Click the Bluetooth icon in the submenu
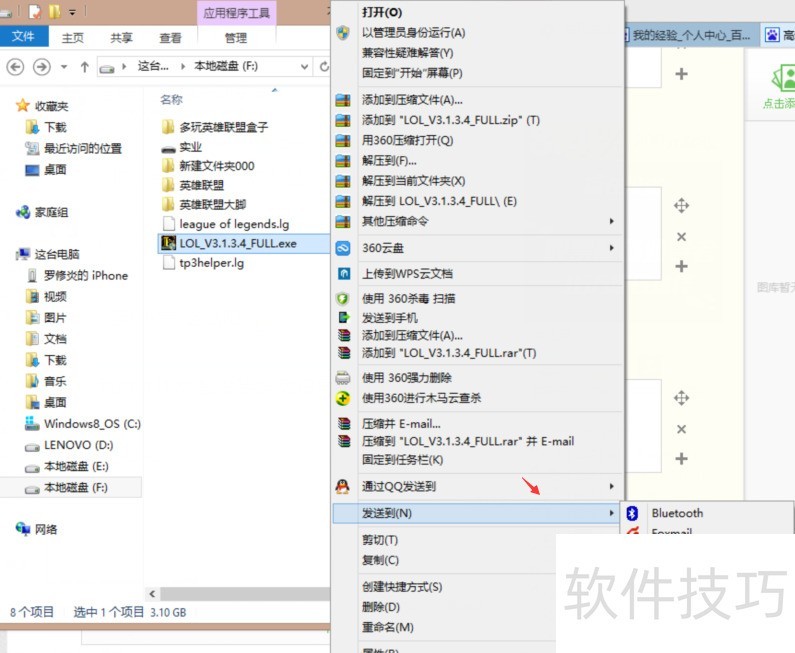795x653 pixels. pyautogui.click(x=632, y=513)
